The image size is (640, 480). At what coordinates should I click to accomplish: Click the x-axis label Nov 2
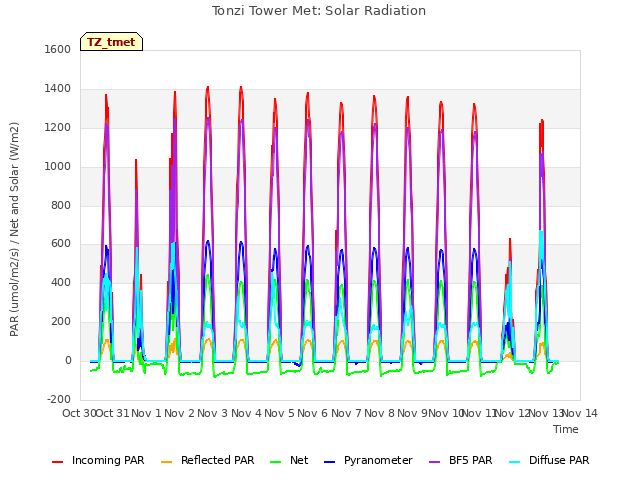click(x=180, y=413)
